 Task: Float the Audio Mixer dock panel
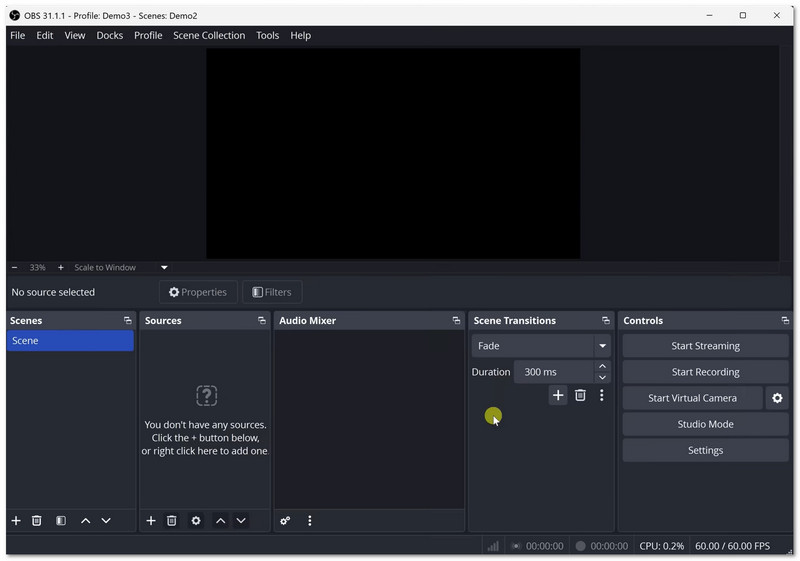pyautogui.click(x=456, y=321)
